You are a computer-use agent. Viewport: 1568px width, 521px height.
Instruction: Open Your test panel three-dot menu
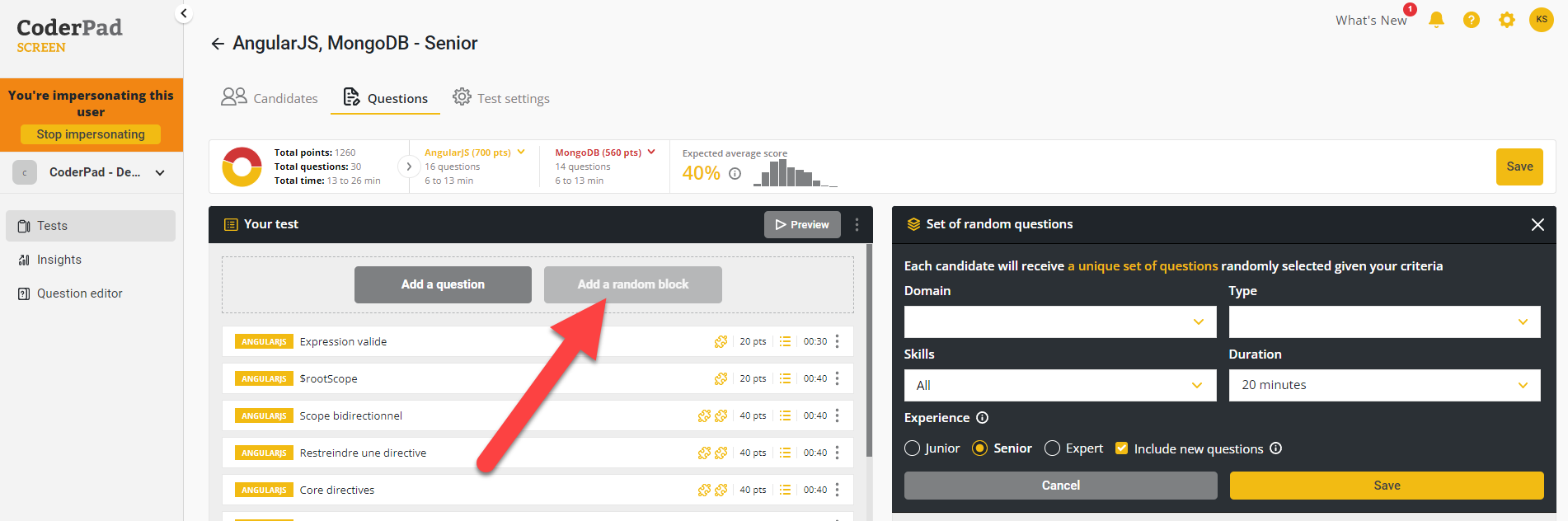coord(857,225)
